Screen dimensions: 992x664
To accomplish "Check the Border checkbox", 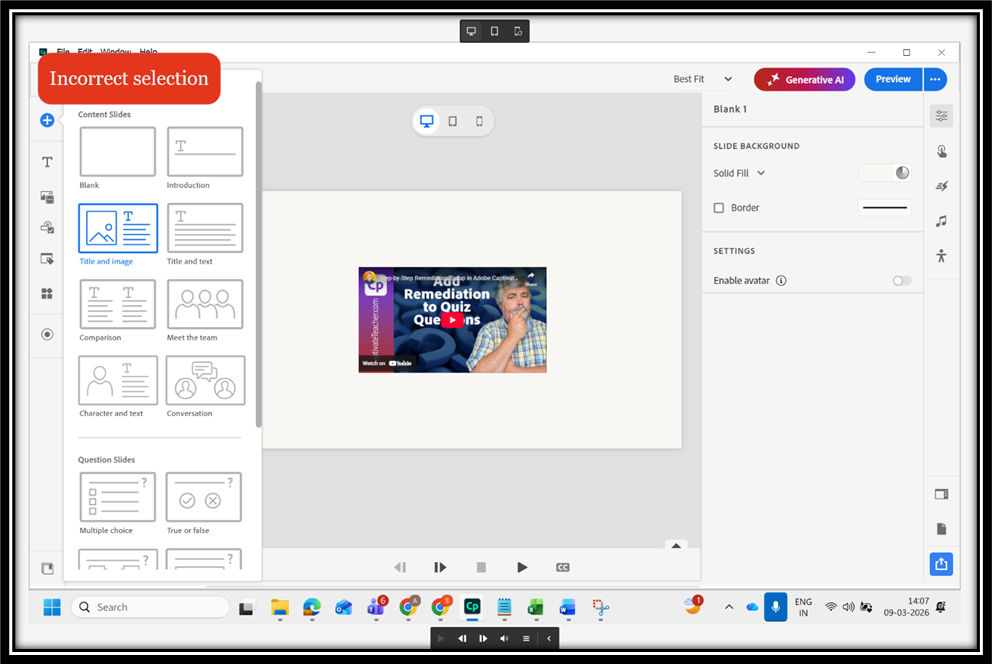I will 719,208.
